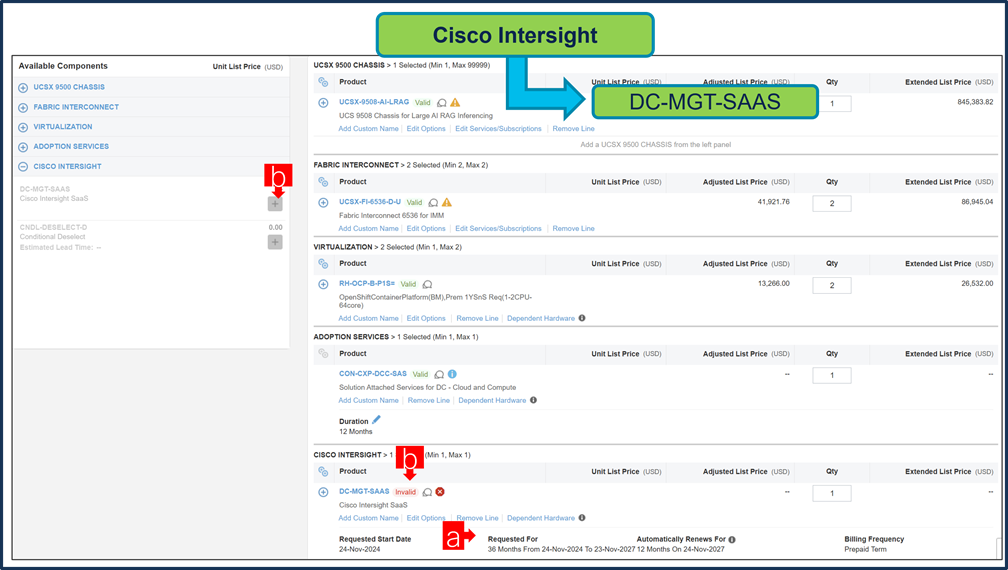
Task: Expand RH-OCP-B-P1S= product row
Action: pos(323,284)
